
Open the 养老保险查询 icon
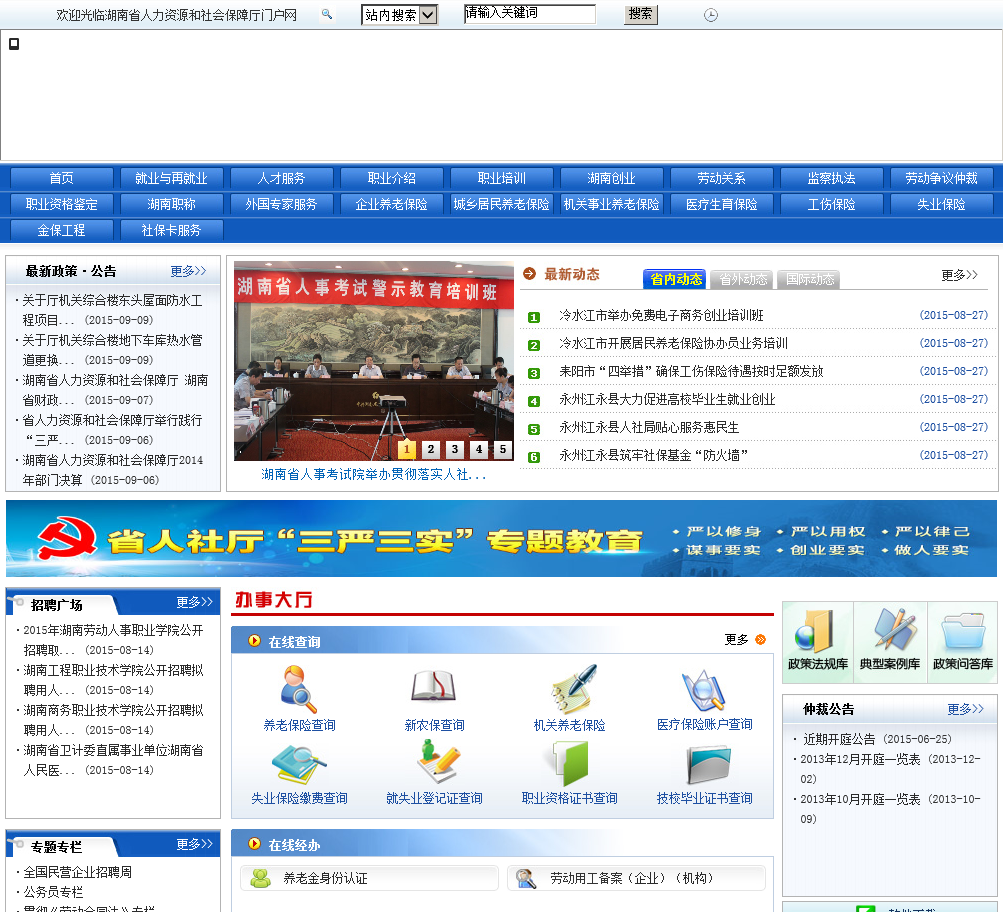299,689
